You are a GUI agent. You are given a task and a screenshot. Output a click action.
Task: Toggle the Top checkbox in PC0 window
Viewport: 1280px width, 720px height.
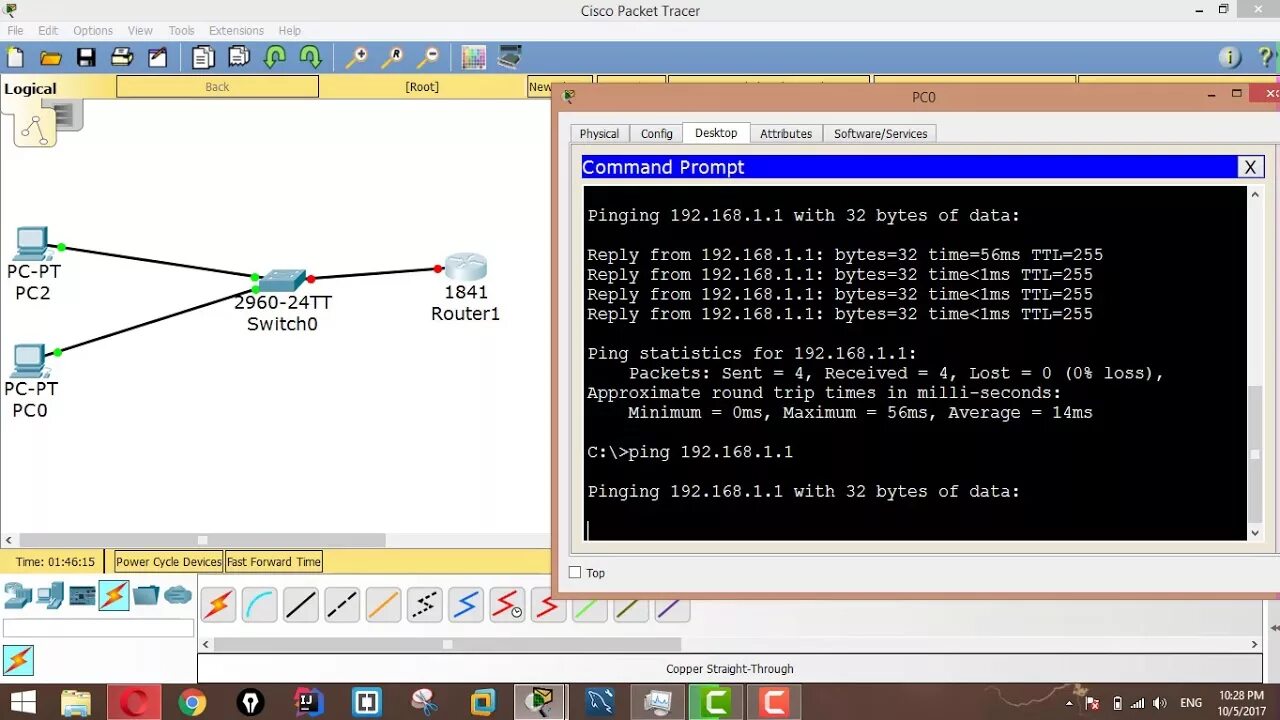click(x=575, y=573)
